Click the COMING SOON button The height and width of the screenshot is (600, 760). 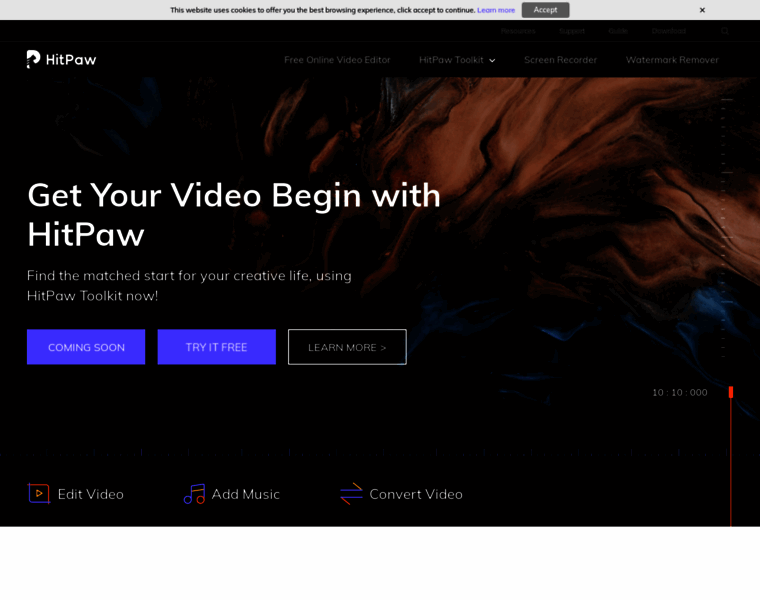point(86,347)
